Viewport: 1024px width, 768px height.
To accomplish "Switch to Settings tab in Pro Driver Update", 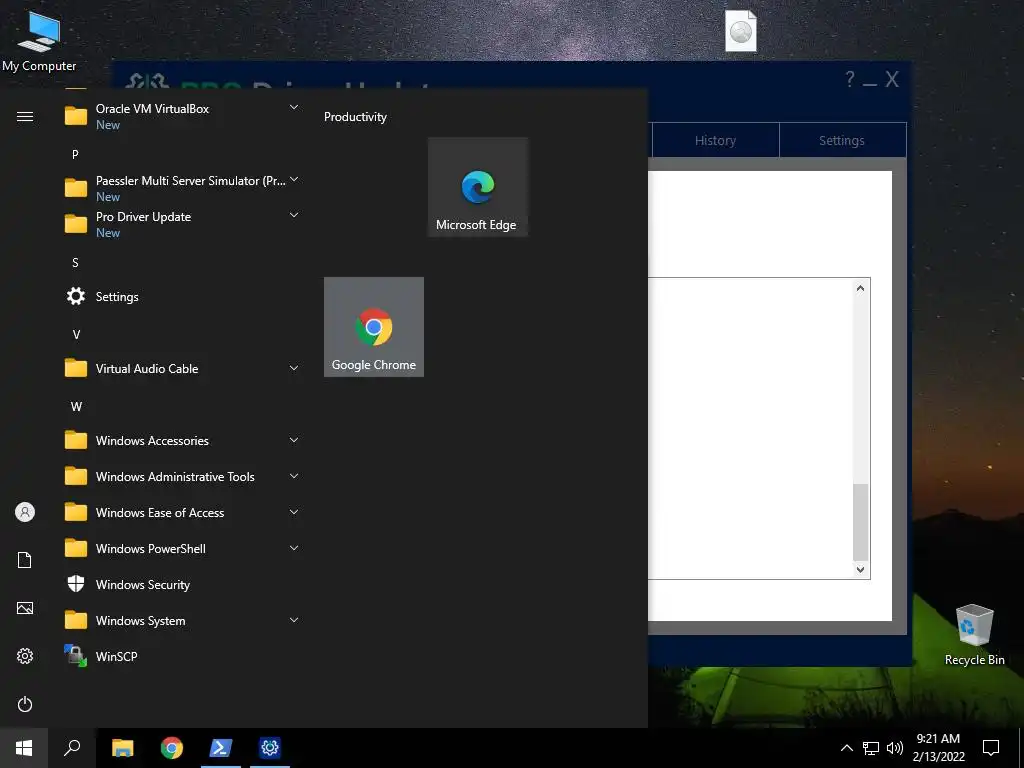I will 842,140.
